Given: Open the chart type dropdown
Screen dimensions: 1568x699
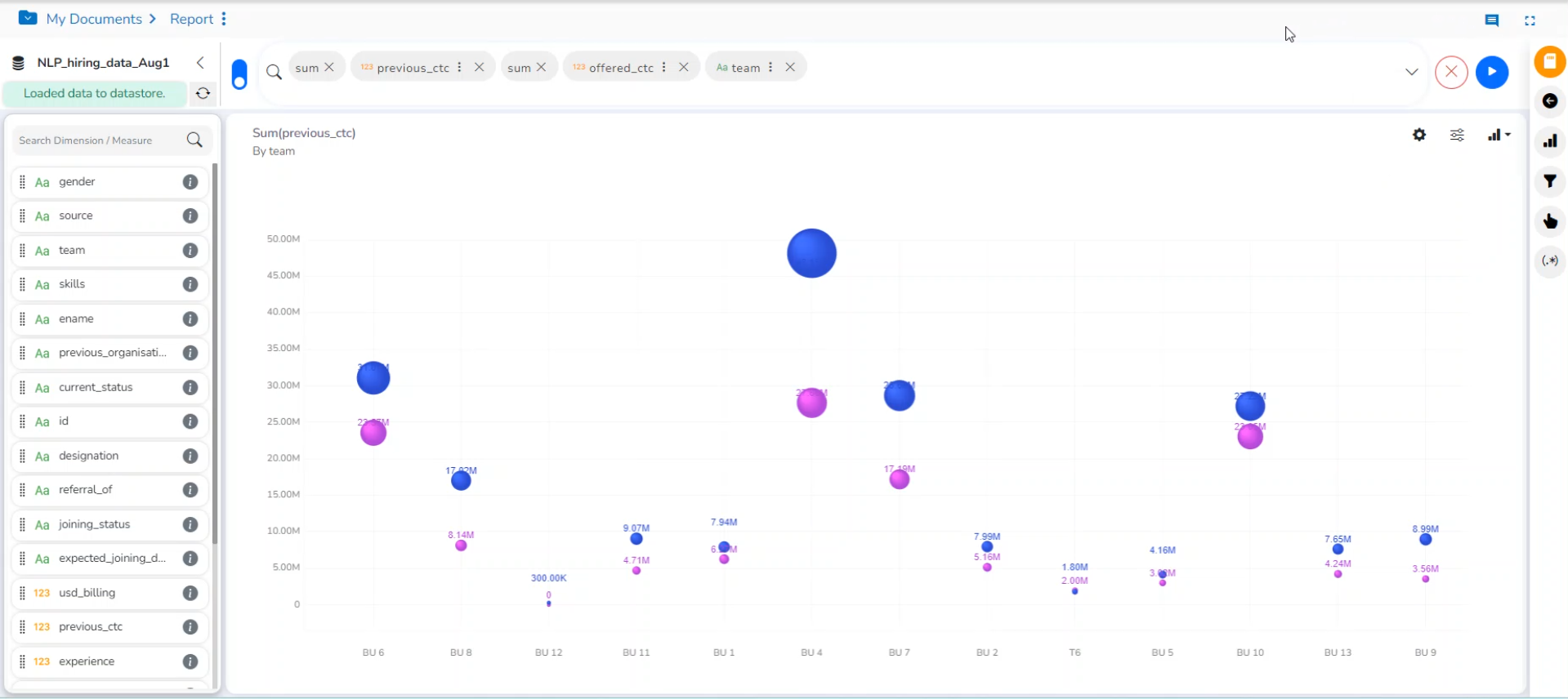Looking at the screenshot, I should point(1499,136).
